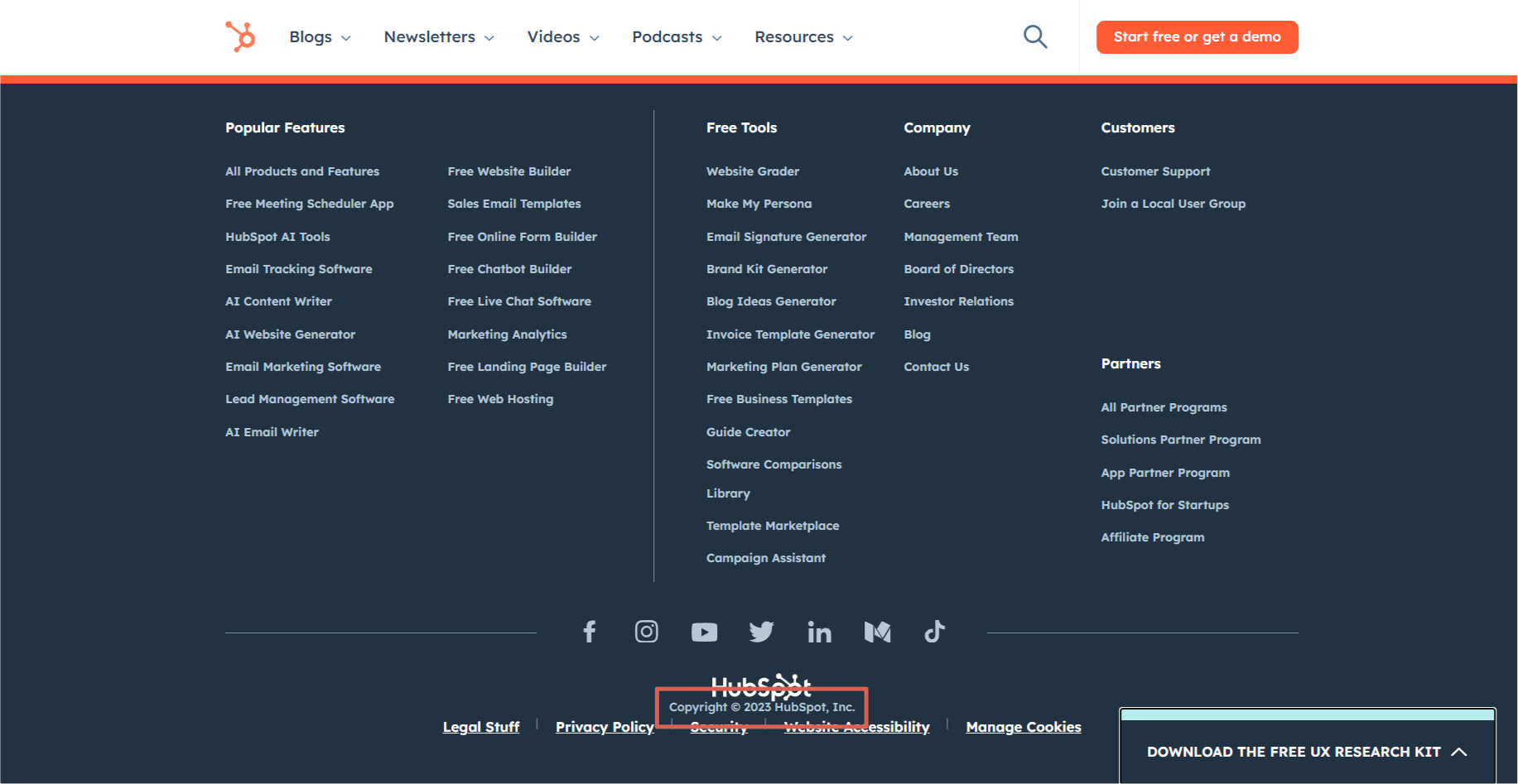The height and width of the screenshot is (784, 1518).
Task: Expand the Newsletters dropdown
Action: [x=439, y=37]
